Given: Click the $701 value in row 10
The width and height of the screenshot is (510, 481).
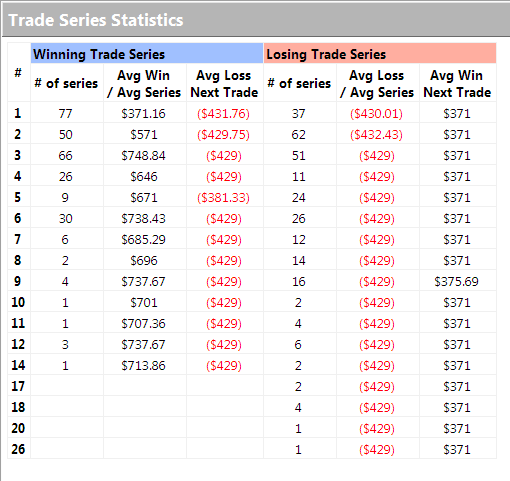Looking at the screenshot, I should [x=144, y=303].
